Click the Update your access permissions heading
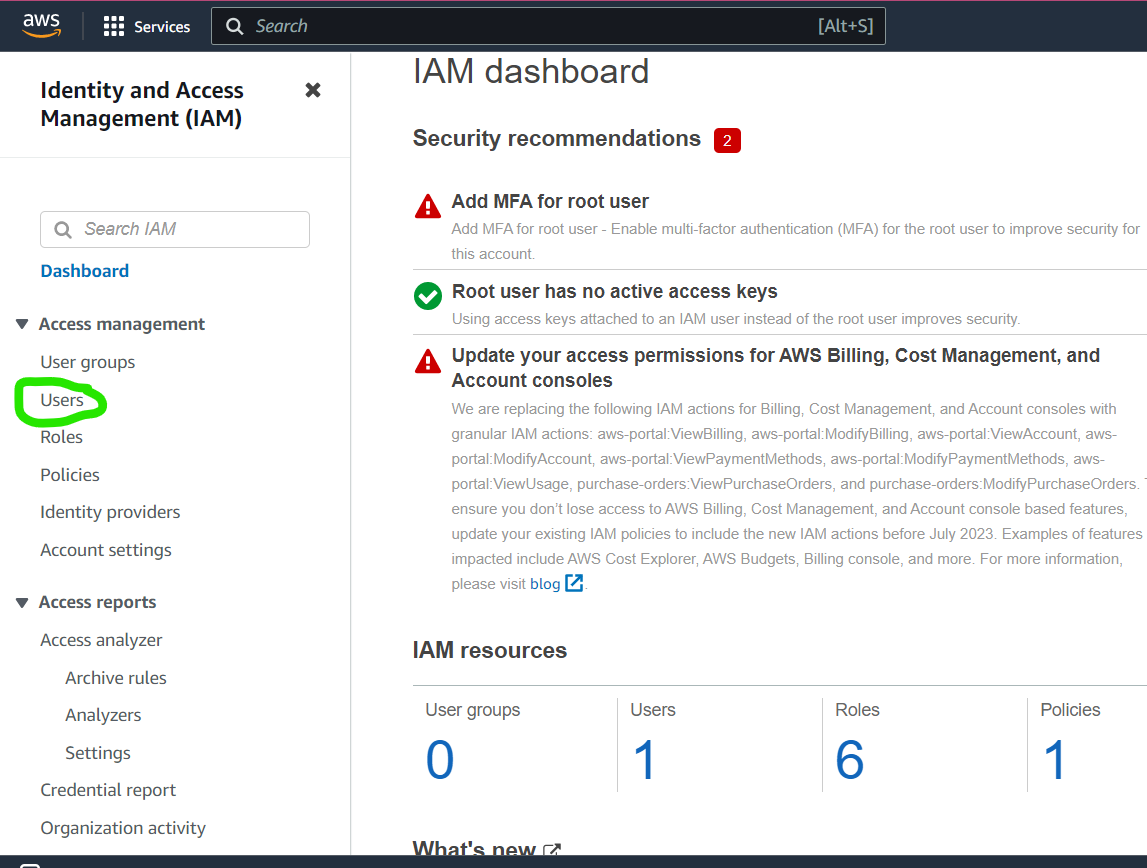Screen dimensions: 1147x868 tap(775, 368)
